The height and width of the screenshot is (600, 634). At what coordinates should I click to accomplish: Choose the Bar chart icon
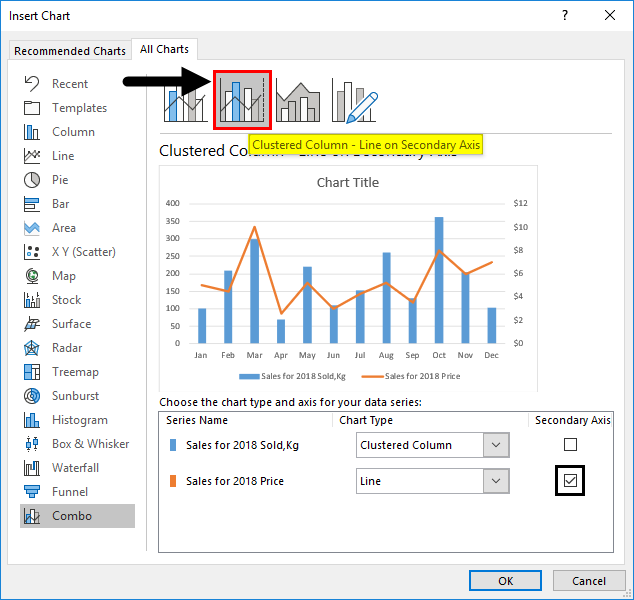coord(32,204)
